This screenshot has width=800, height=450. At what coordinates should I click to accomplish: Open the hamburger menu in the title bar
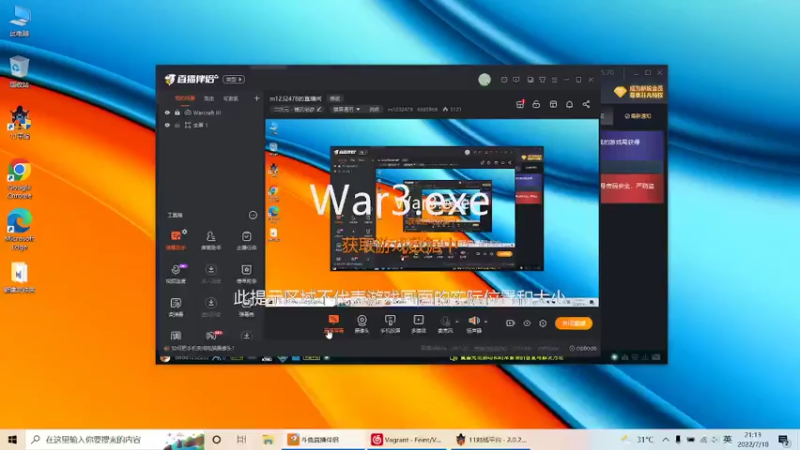pyautogui.click(x=555, y=80)
